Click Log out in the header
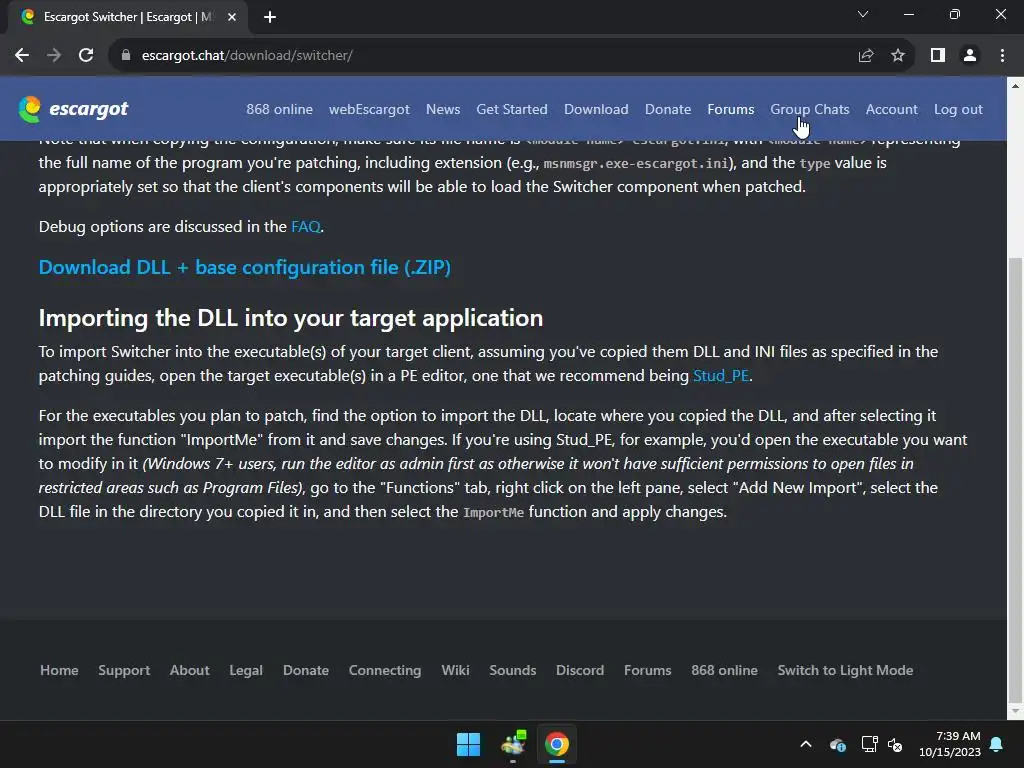 tap(958, 109)
